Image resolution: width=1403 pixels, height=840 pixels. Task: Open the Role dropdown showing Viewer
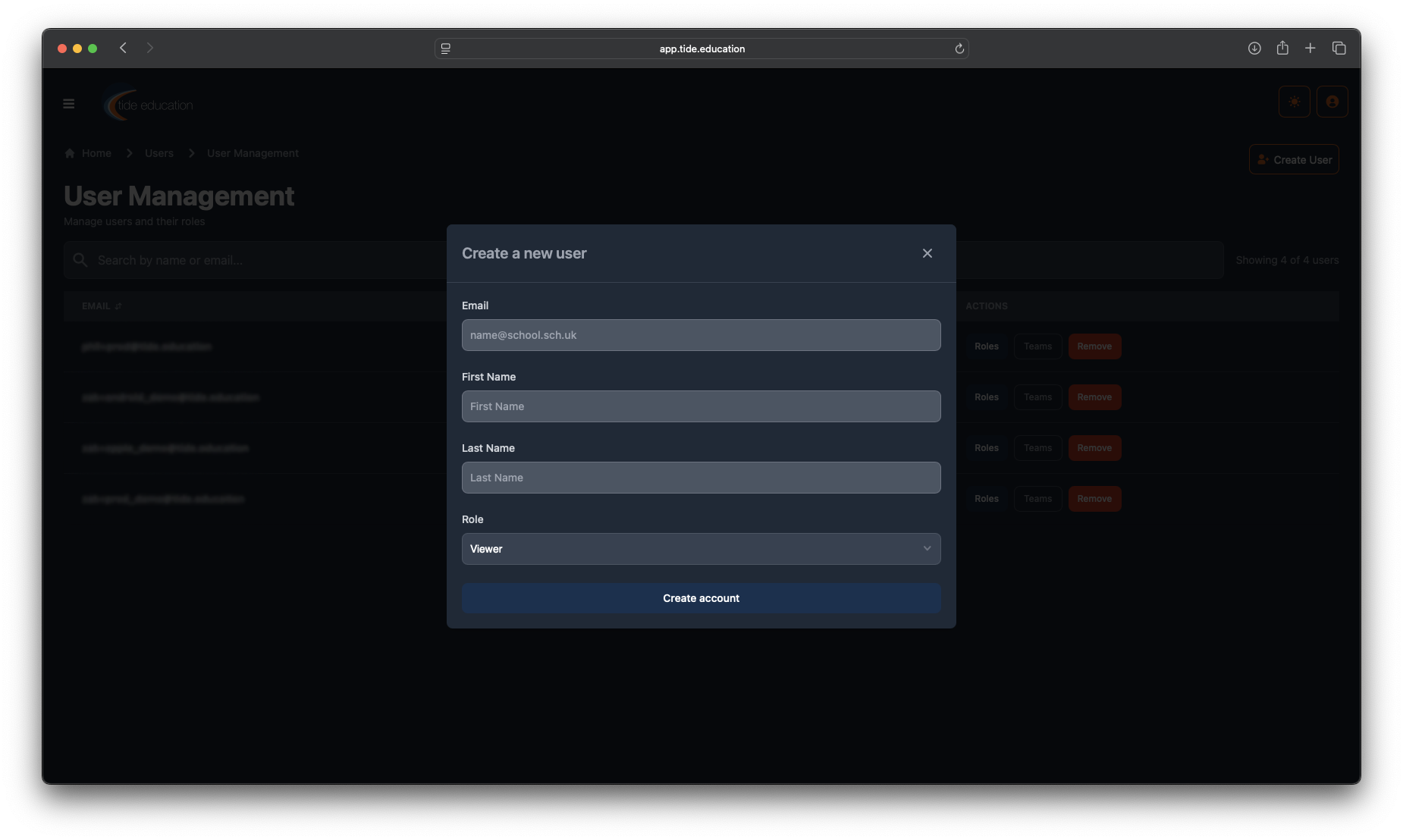[701, 549]
